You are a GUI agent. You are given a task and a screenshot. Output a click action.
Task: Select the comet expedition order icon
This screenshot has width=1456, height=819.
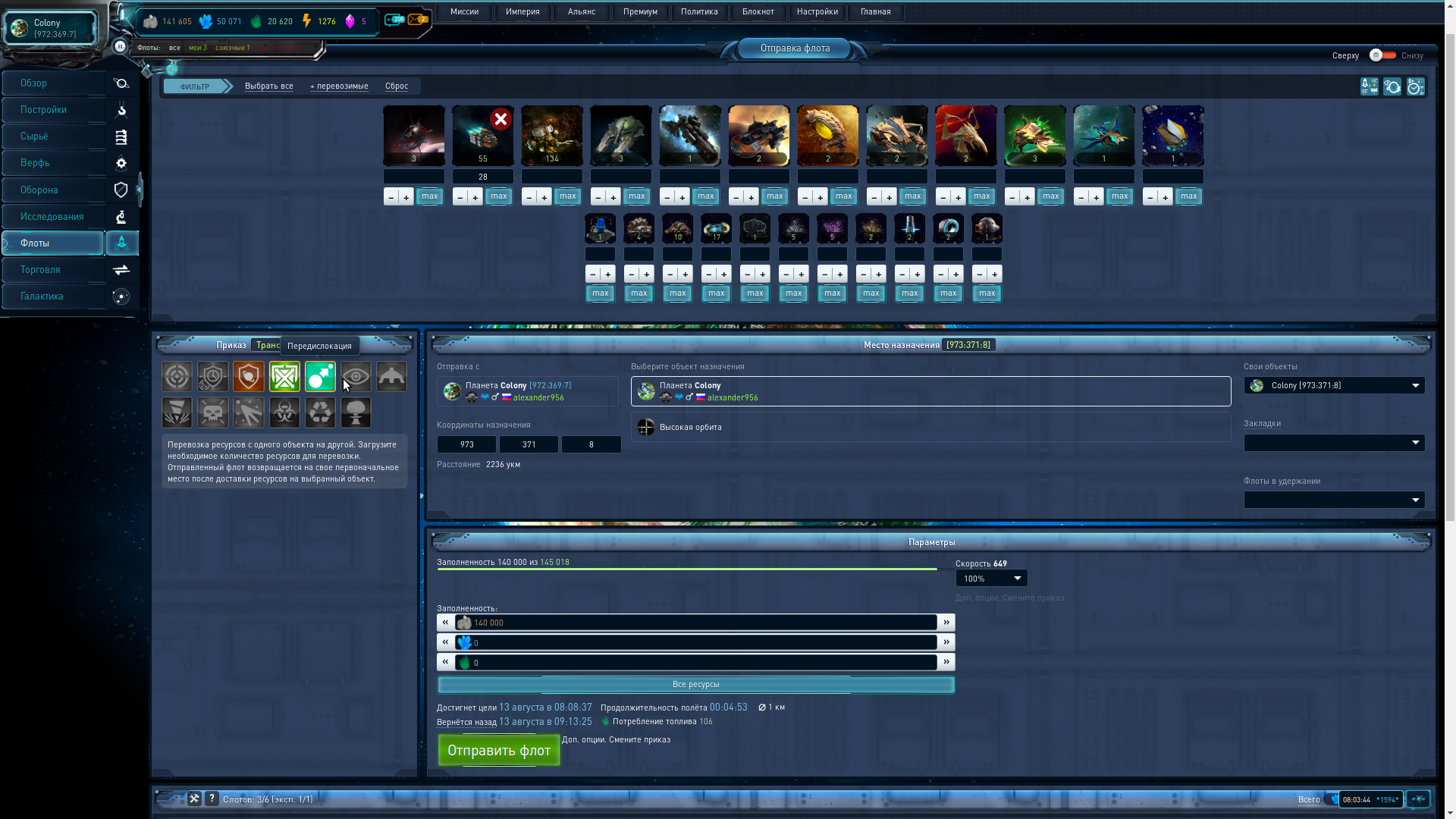(249, 413)
